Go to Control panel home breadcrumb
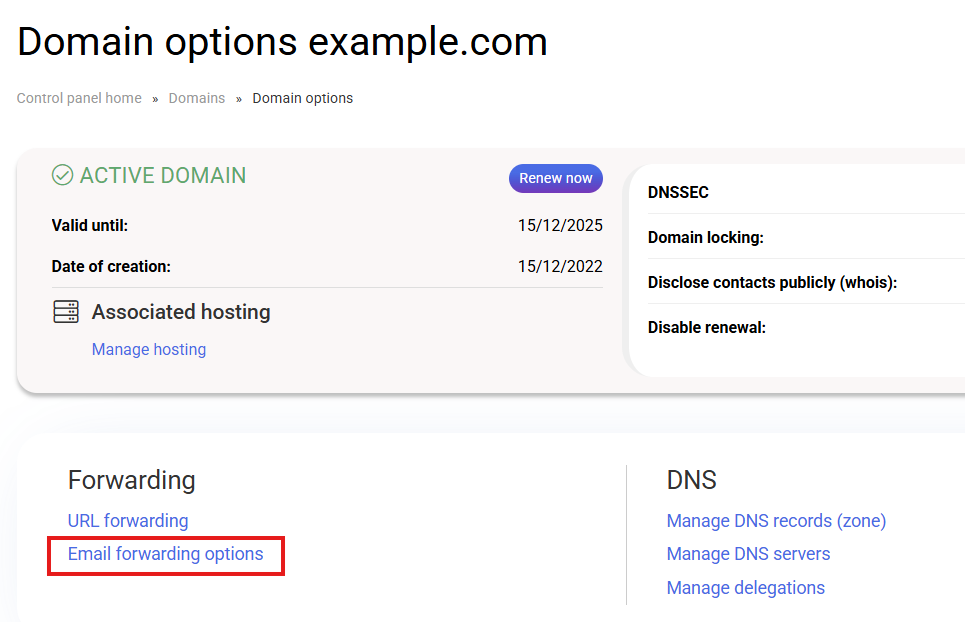 click(x=79, y=98)
